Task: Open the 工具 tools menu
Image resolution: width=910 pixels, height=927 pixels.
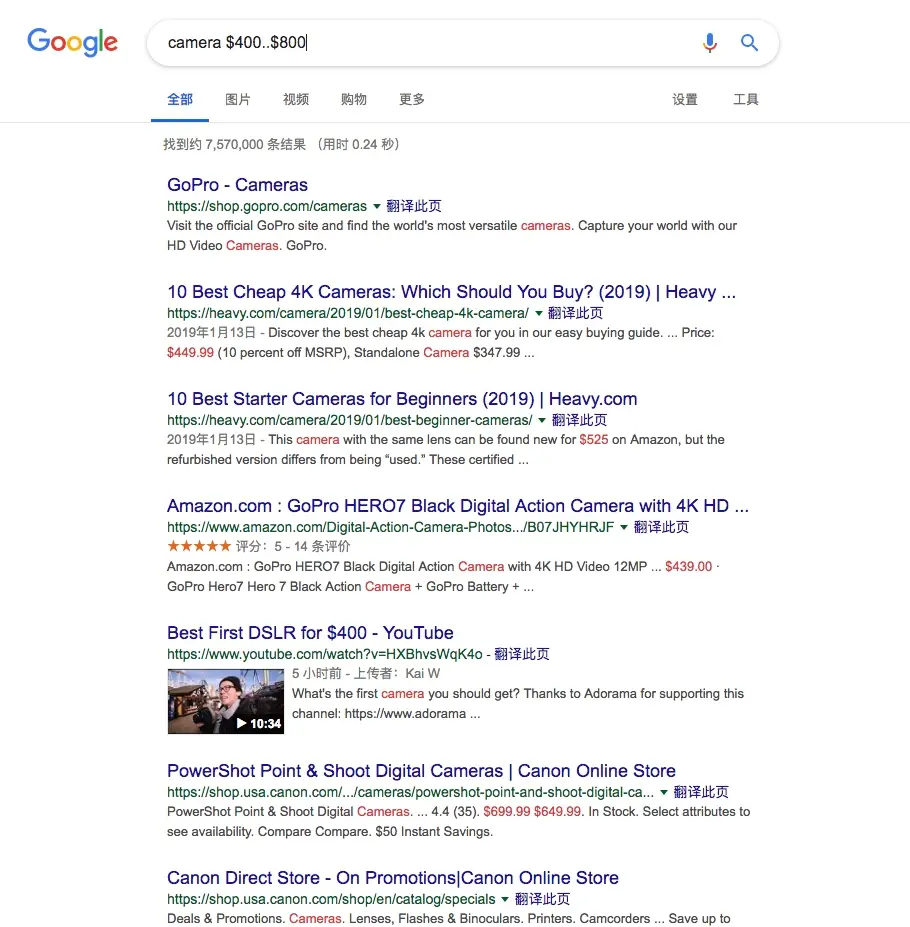Action: pos(746,99)
